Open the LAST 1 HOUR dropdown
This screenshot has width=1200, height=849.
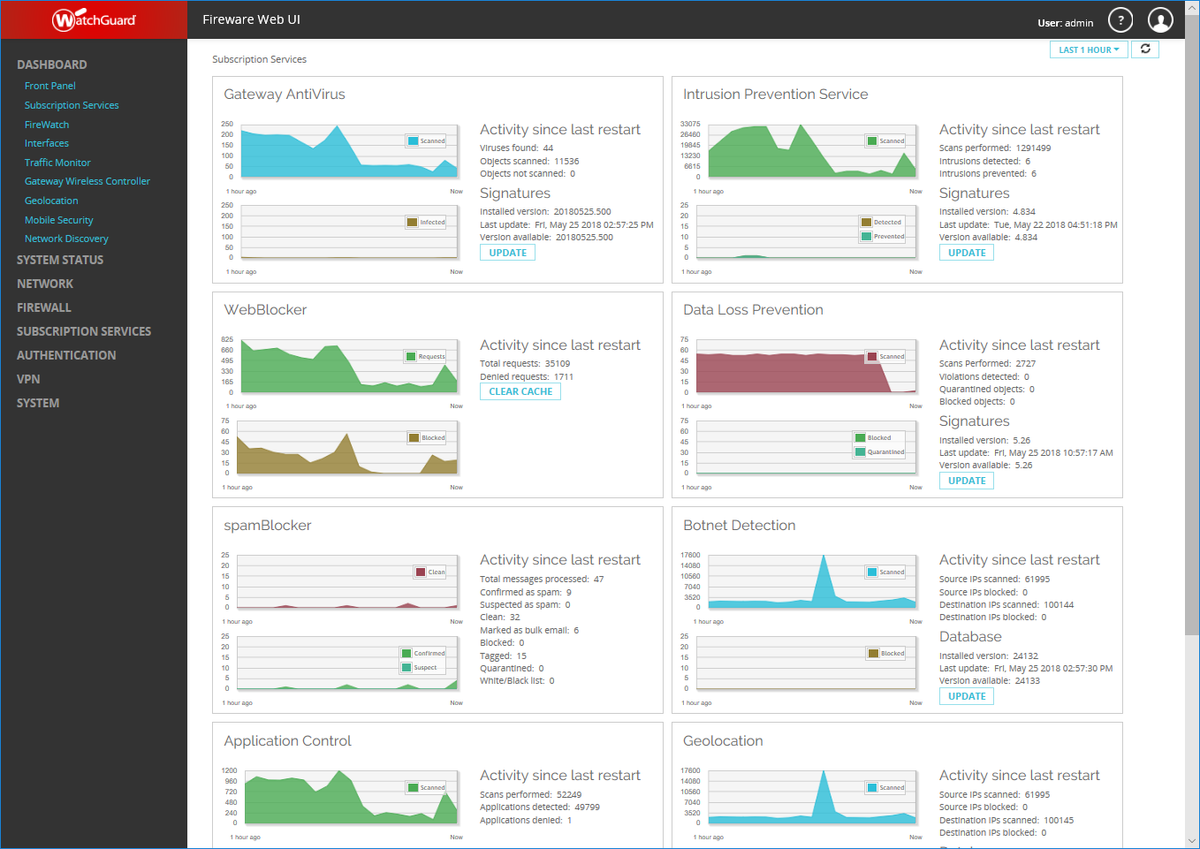coord(1089,49)
